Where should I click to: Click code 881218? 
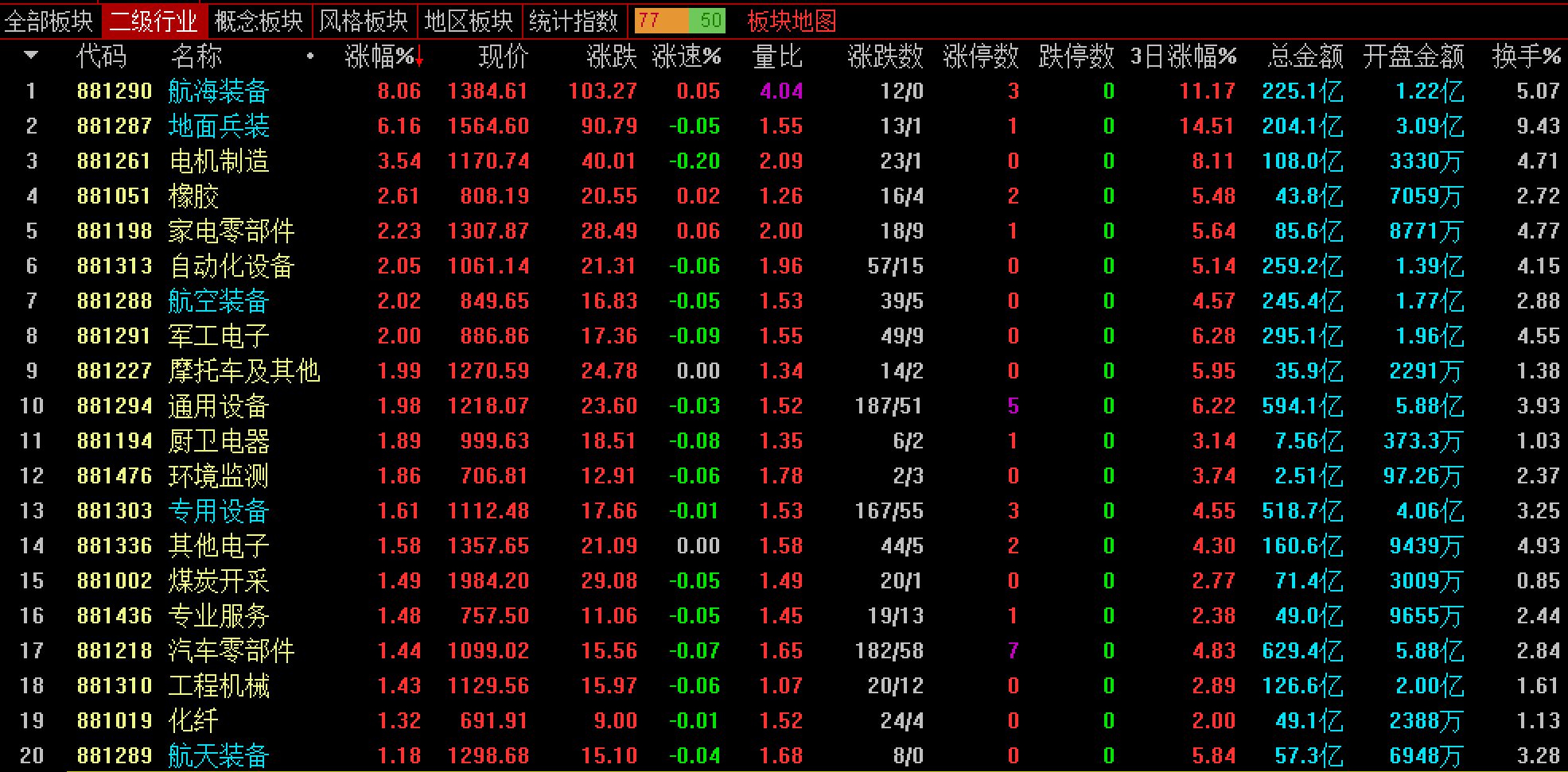[115, 650]
